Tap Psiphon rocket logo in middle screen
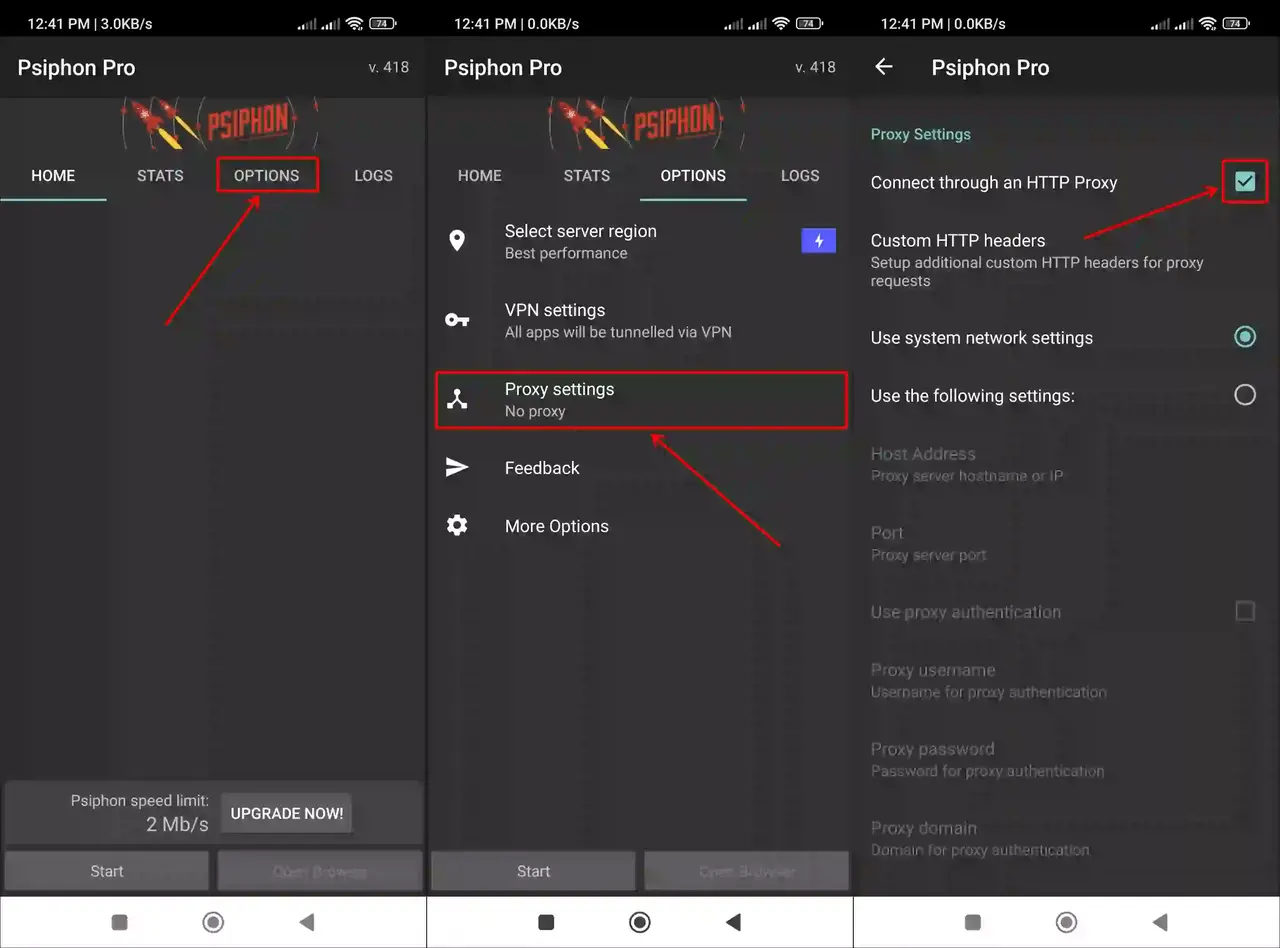Image resolution: width=1280 pixels, height=948 pixels. pos(647,124)
